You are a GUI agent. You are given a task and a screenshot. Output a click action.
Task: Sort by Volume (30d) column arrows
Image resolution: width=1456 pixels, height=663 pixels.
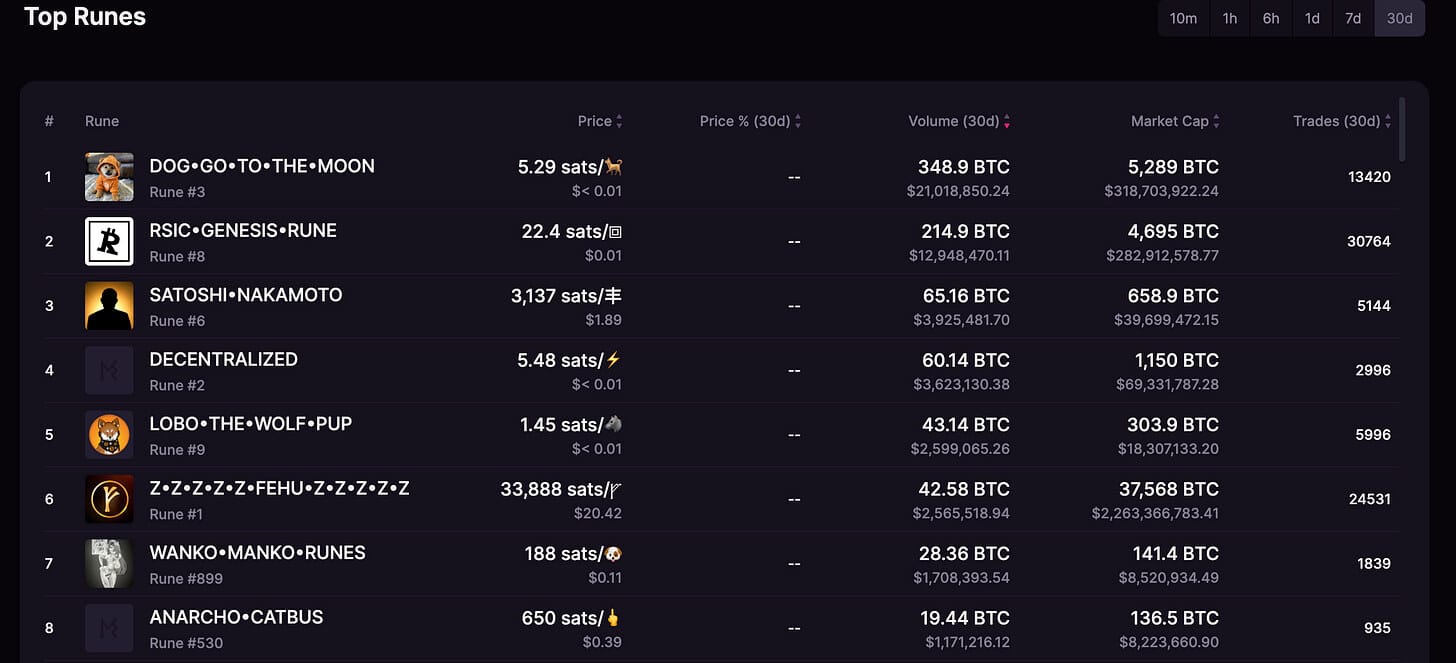pos(1006,122)
